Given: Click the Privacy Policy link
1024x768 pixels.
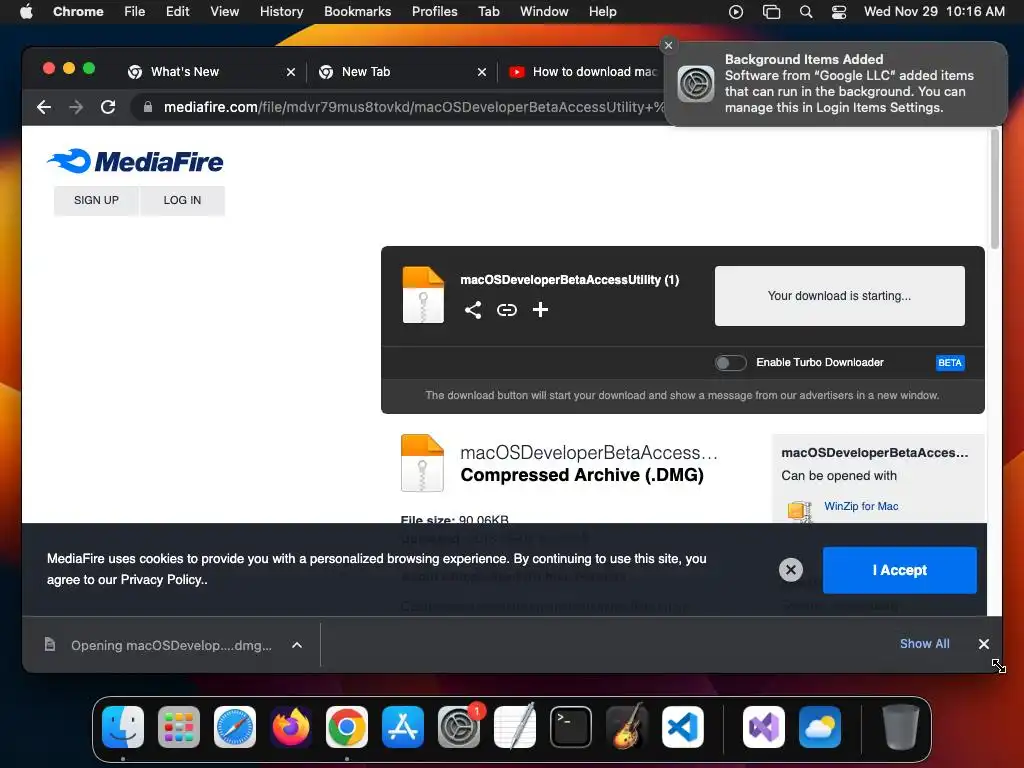Looking at the screenshot, I should pyautogui.click(x=163, y=580).
